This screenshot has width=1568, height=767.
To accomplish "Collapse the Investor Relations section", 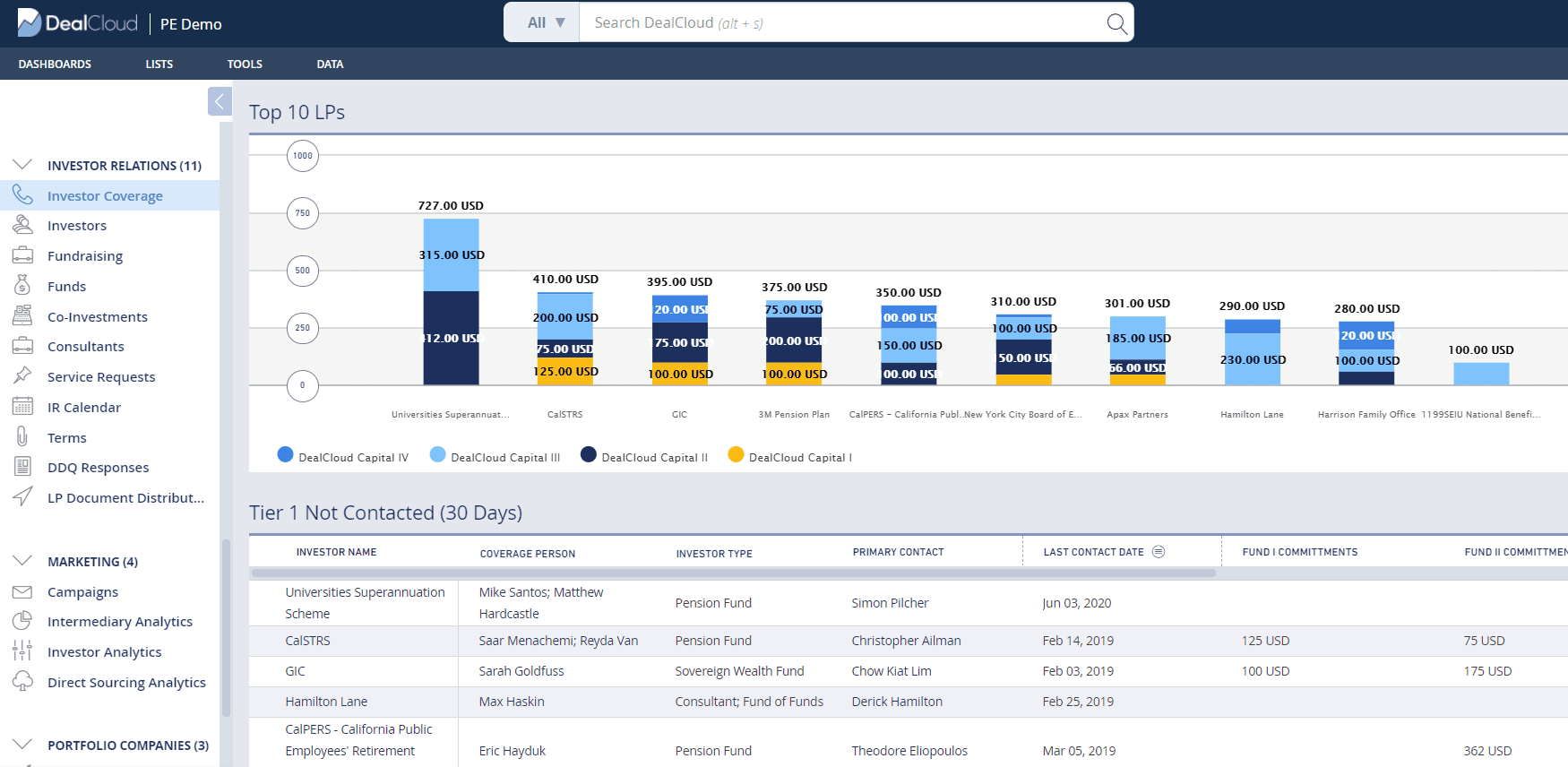I will coord(22,165).
